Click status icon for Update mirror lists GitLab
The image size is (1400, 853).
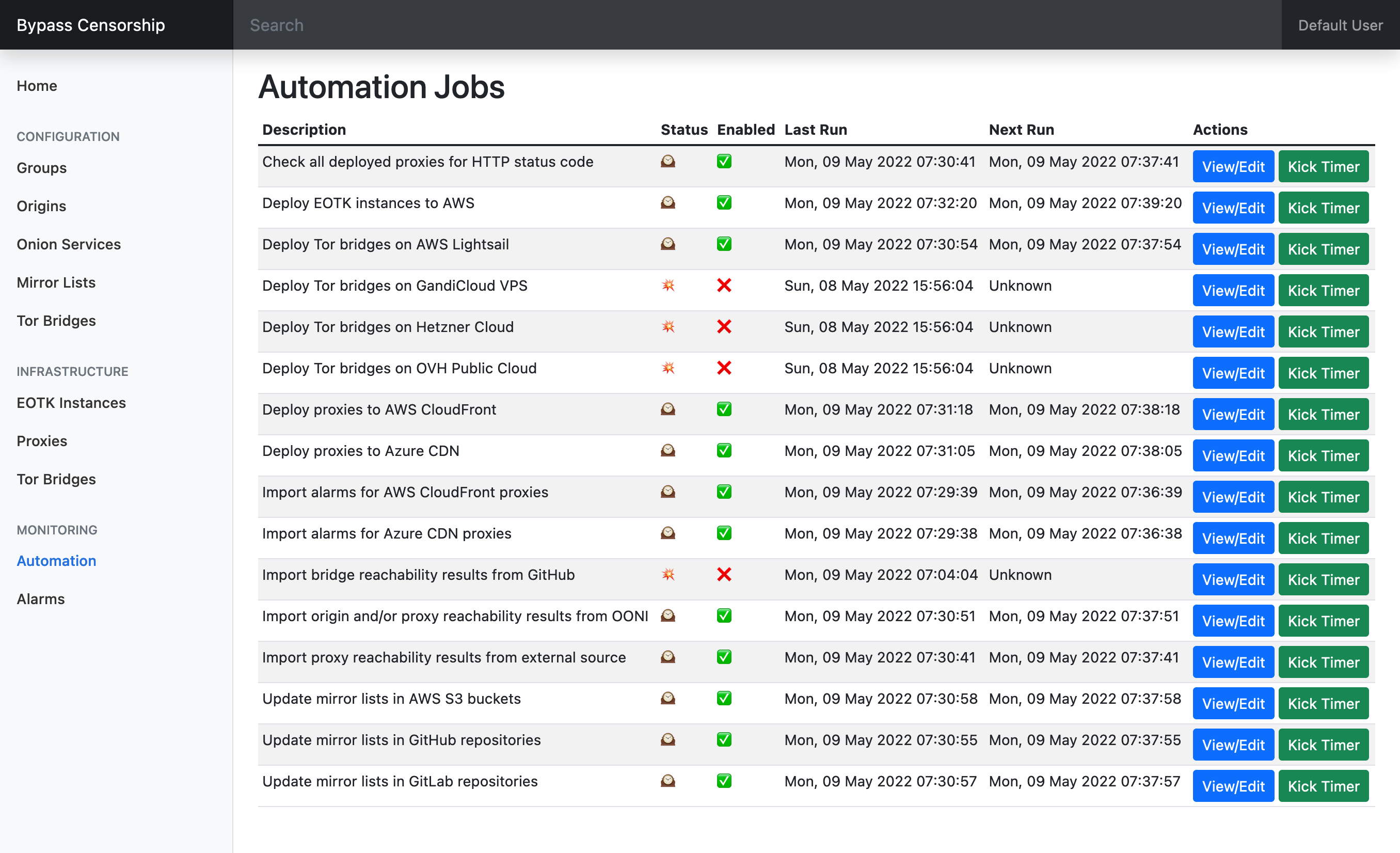click(x=667, y=781)
